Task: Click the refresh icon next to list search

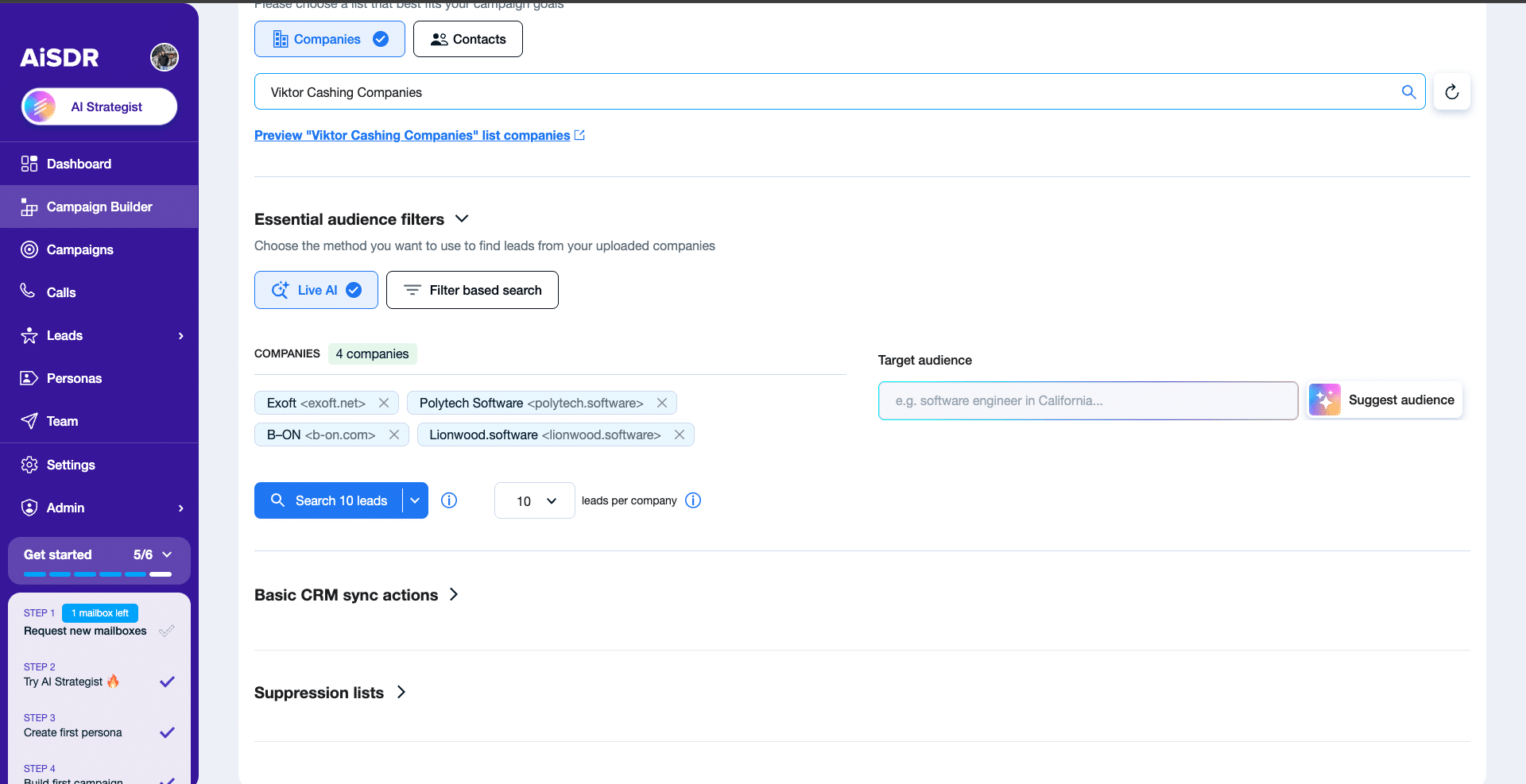Action: click(x=1451, y=92)
